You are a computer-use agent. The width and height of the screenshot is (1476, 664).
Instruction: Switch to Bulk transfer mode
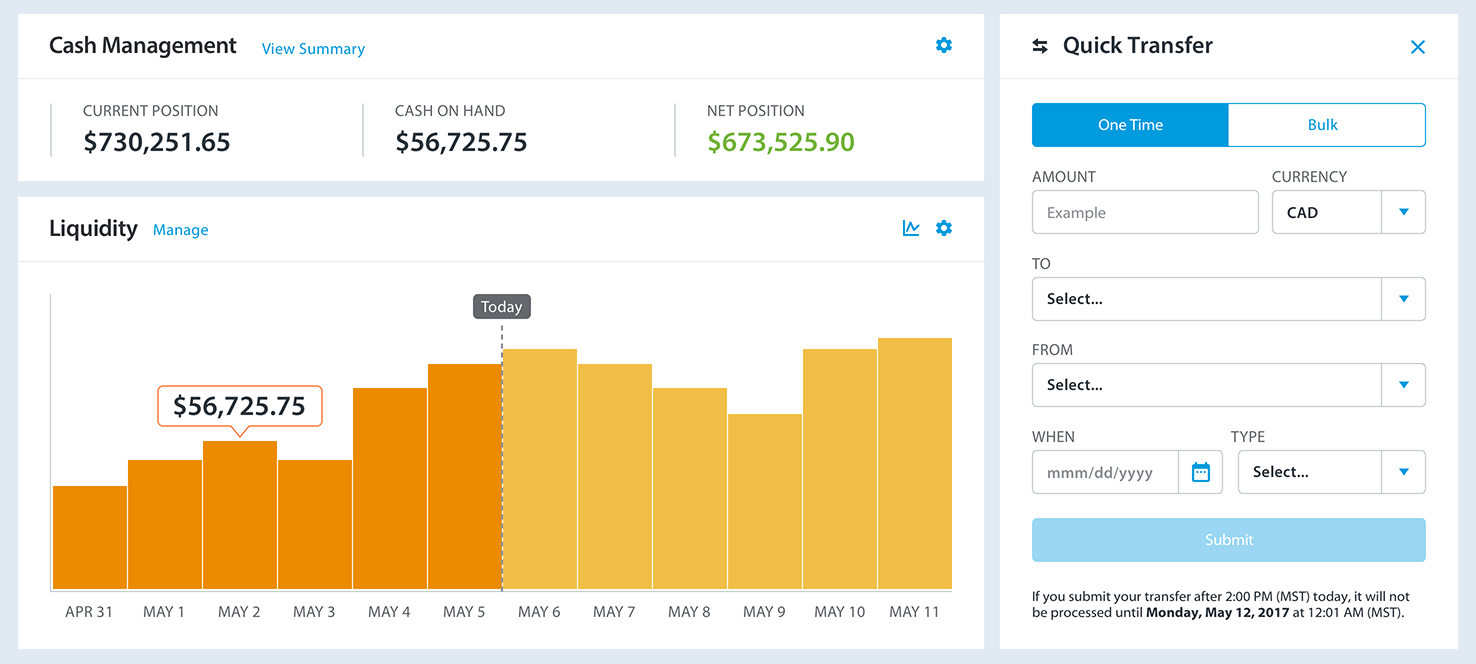(1325, 125)
